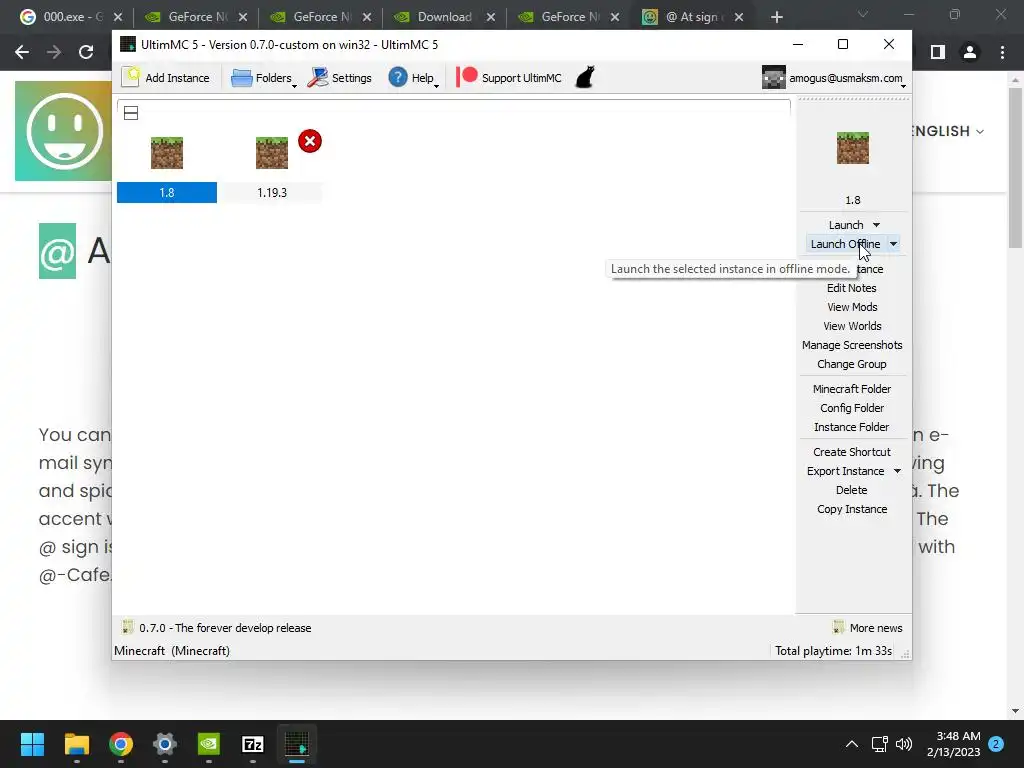Expand the Launch Offline dropdown arrow
Image resolution: width=1024 pixels, height=768 pixels.
893,244
